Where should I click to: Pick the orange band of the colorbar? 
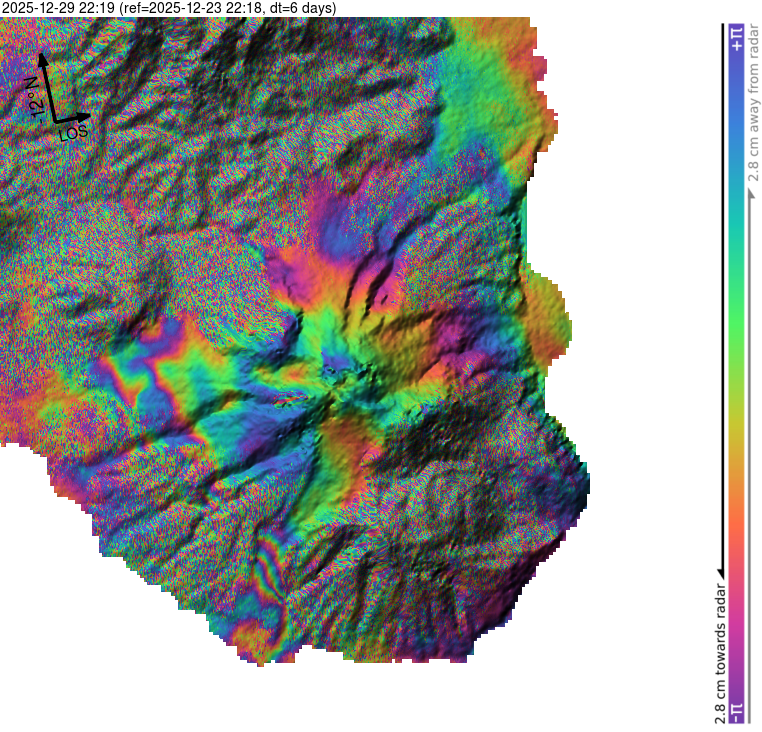[736, 510]
